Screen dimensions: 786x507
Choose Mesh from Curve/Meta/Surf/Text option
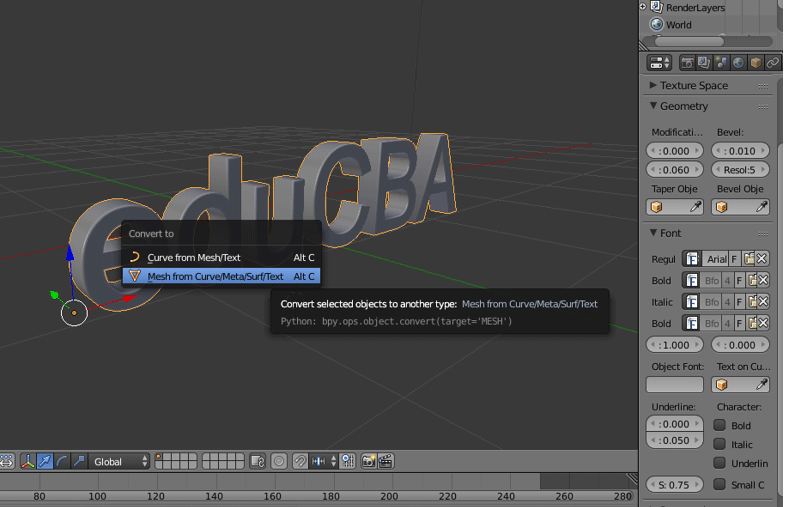click(x=221, y=276)
